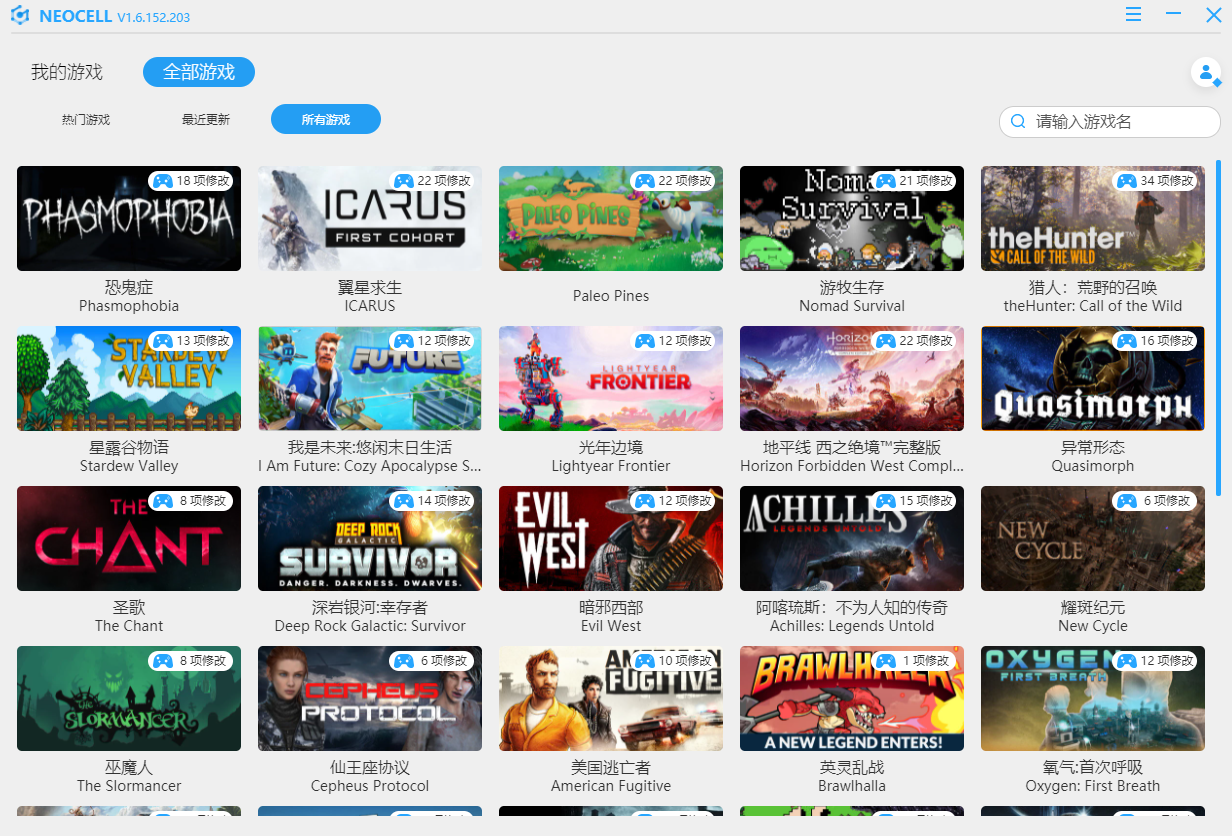Screen dimensions: 1232x836
Task: Click the controller icon on Cepheus Protocol card
Action: [x=403, y=661]
